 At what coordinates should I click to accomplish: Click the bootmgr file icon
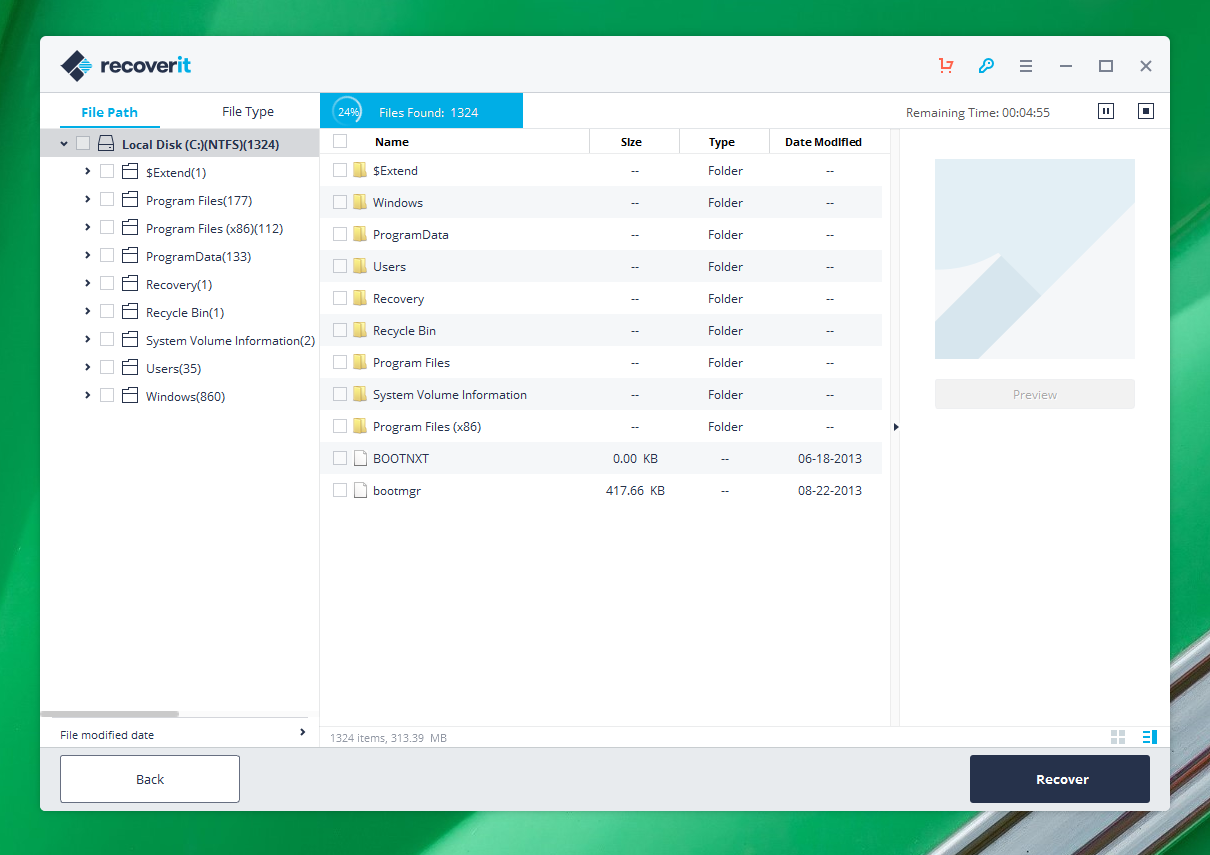click(361, 490)
